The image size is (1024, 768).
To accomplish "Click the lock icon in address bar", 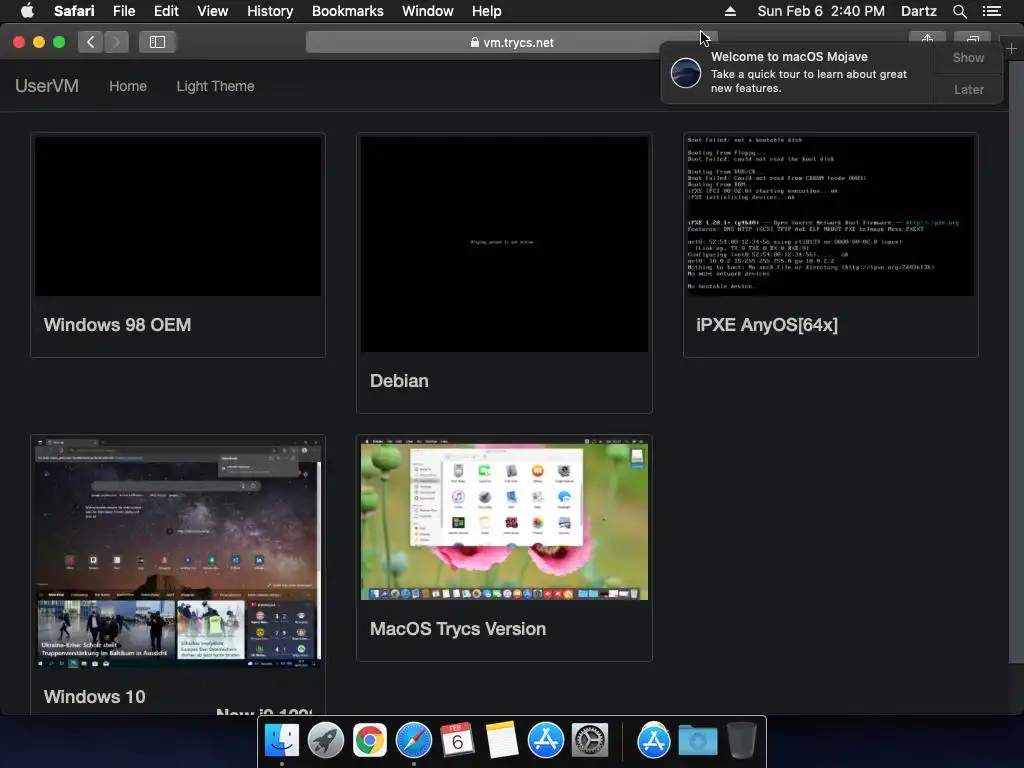I will (475, 42).
